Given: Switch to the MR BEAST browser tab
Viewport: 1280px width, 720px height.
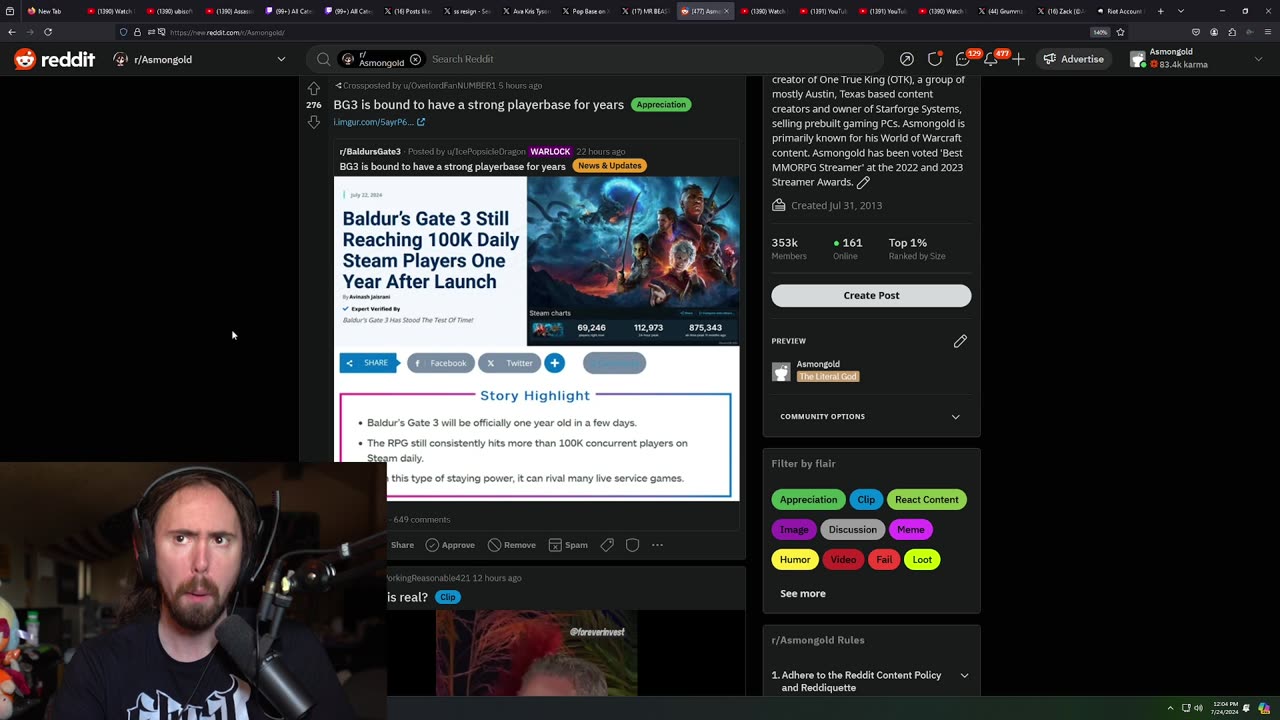Looking at the screenshot, I should [645, 11].
